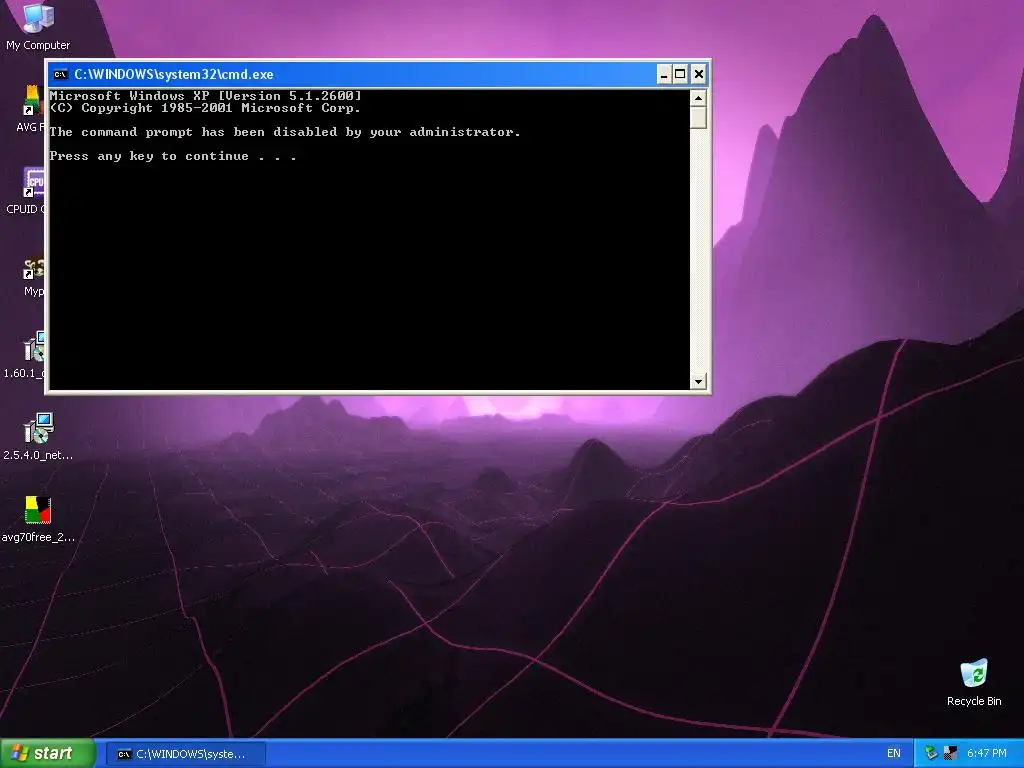The image size is (1024, 768).
Task: Click the 'Microsoft Windows XP [Version 5.1.2600]' line
Action: 205,96
